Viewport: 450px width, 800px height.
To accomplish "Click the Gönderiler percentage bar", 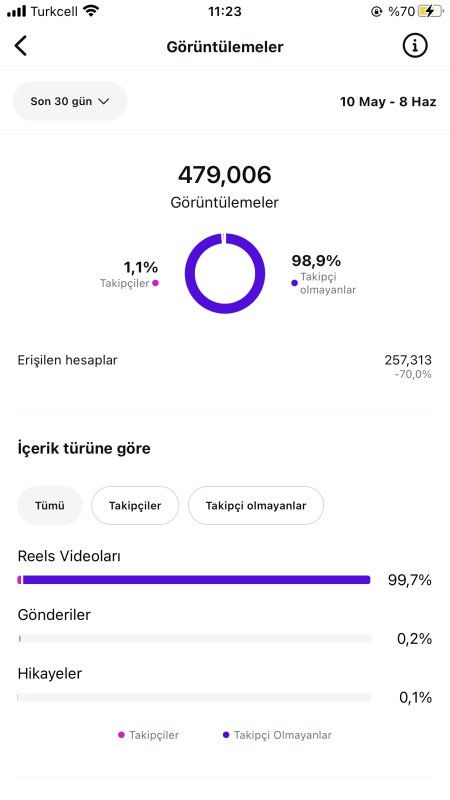I will [x=194, y=638].
